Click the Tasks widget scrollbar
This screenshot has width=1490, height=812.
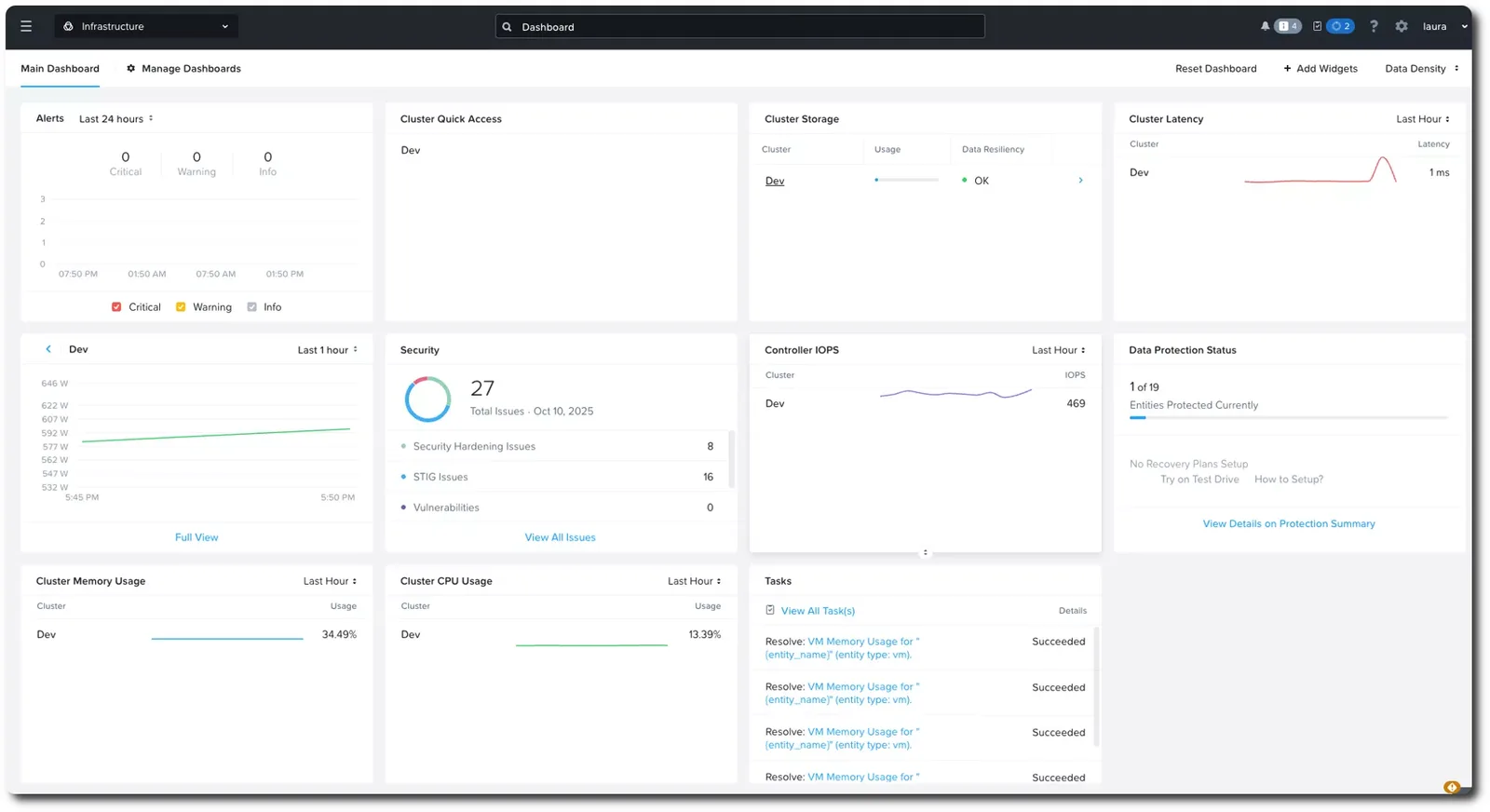pyautogui.click(x=1096, y=687)
